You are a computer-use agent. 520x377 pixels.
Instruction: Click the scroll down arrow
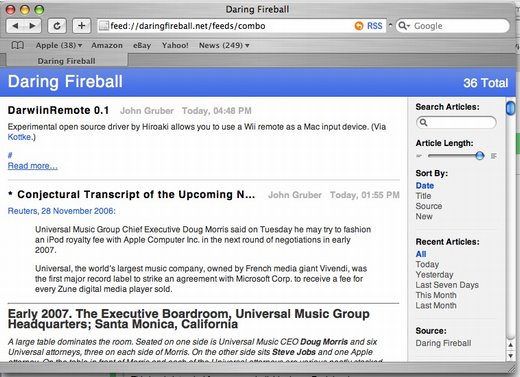510,356
